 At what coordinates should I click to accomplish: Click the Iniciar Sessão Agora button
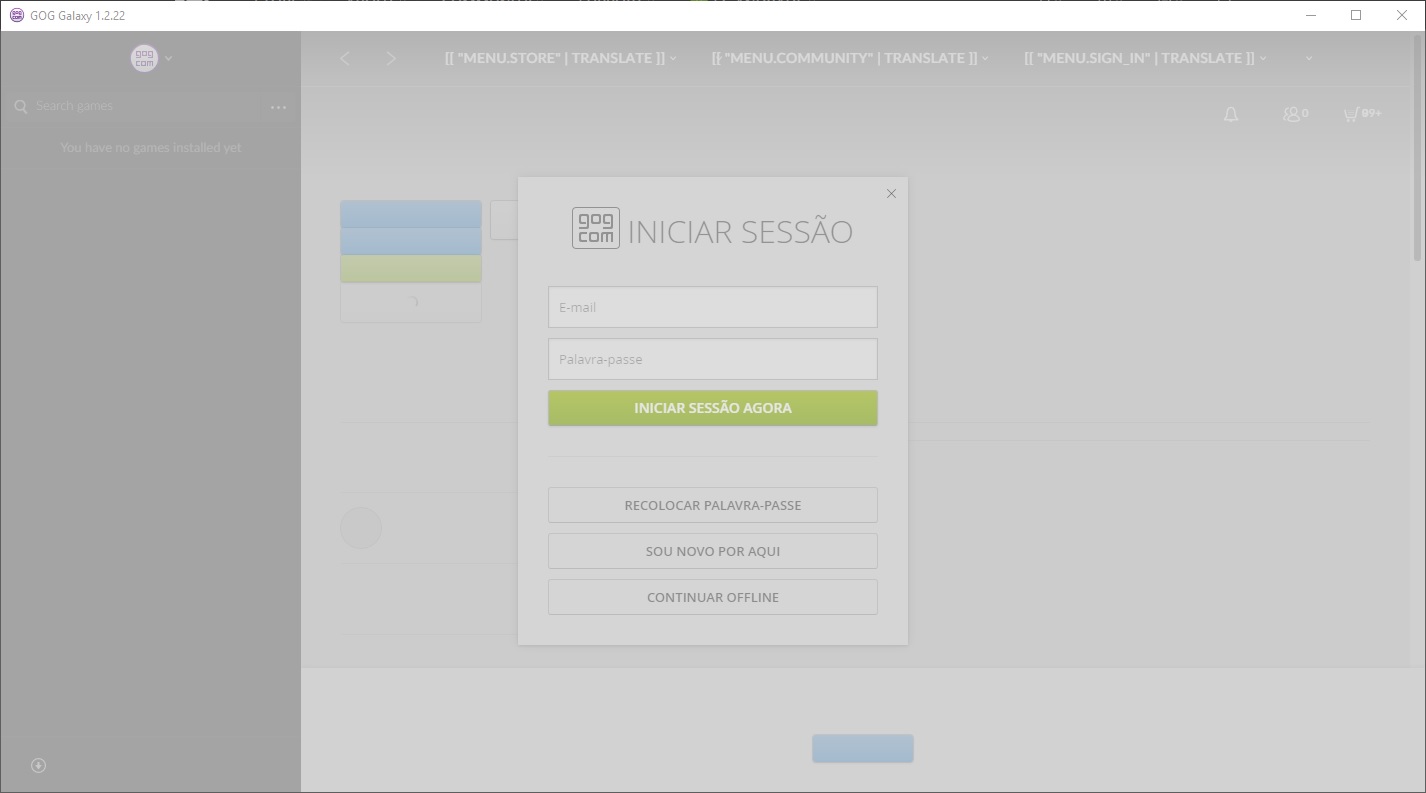click(x=712, y=408)
